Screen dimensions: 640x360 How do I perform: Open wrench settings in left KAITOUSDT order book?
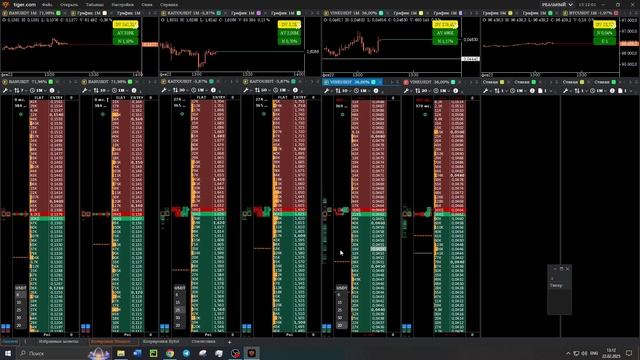tap(164, 90)
